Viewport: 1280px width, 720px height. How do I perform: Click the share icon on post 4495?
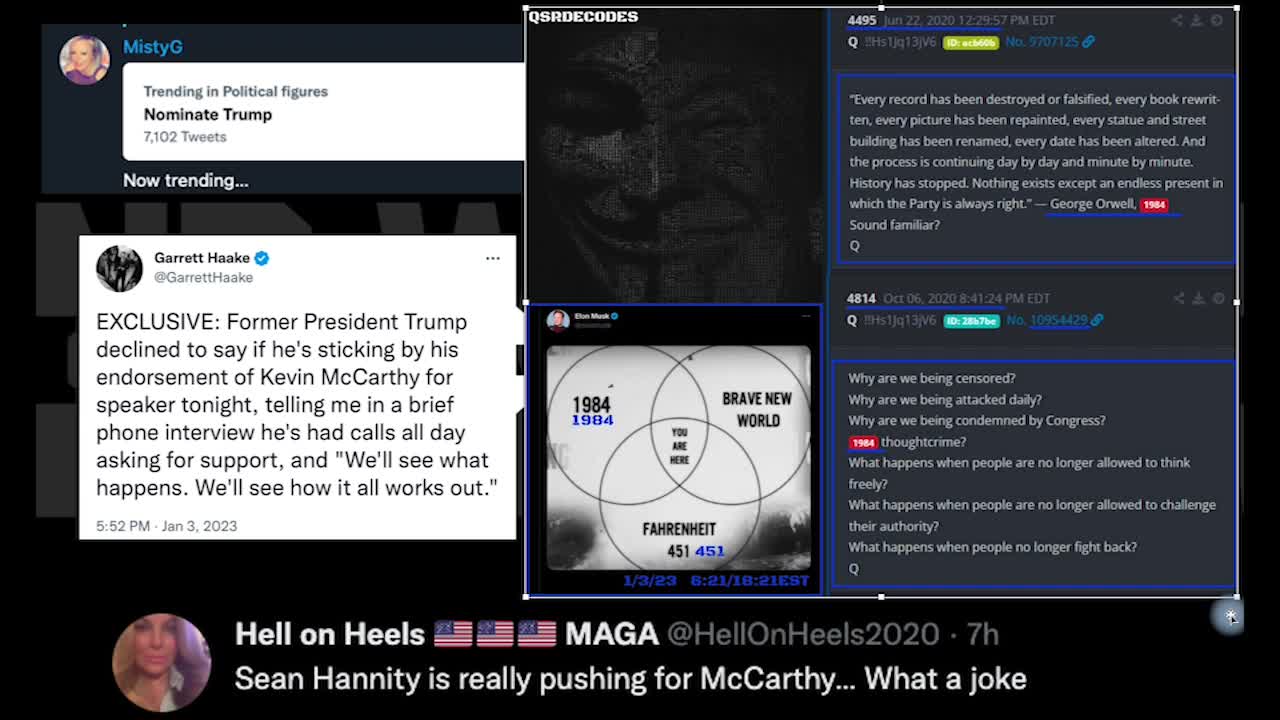[1177, 20]
